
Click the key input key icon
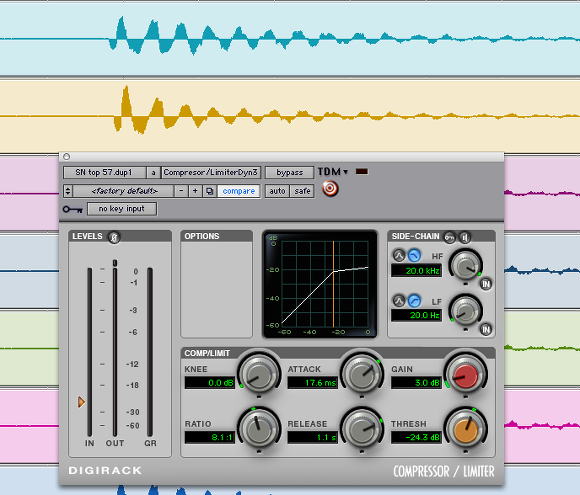(x=72, y=209)
